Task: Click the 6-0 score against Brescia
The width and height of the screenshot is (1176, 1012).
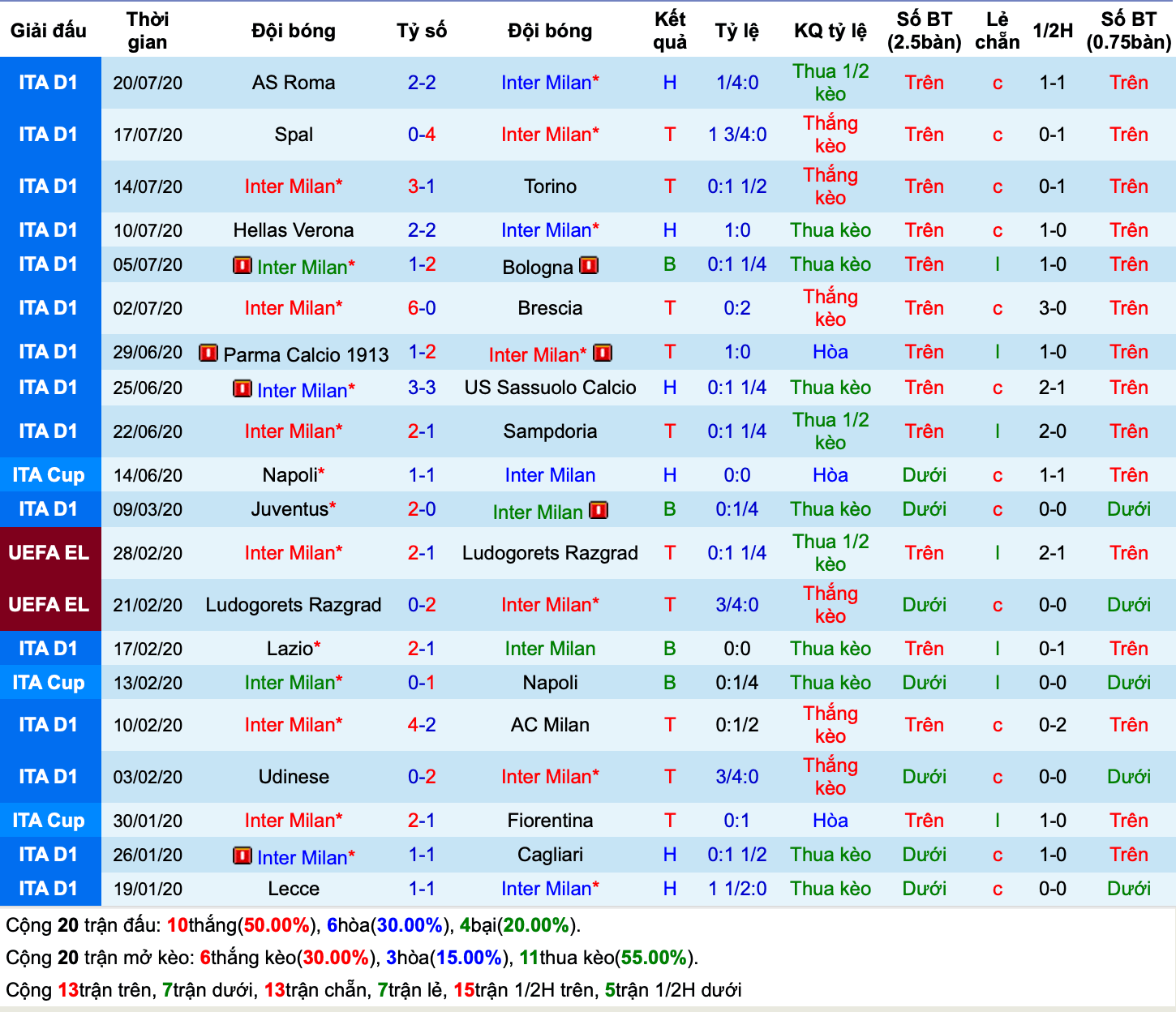Action: [x=422, y=308]
